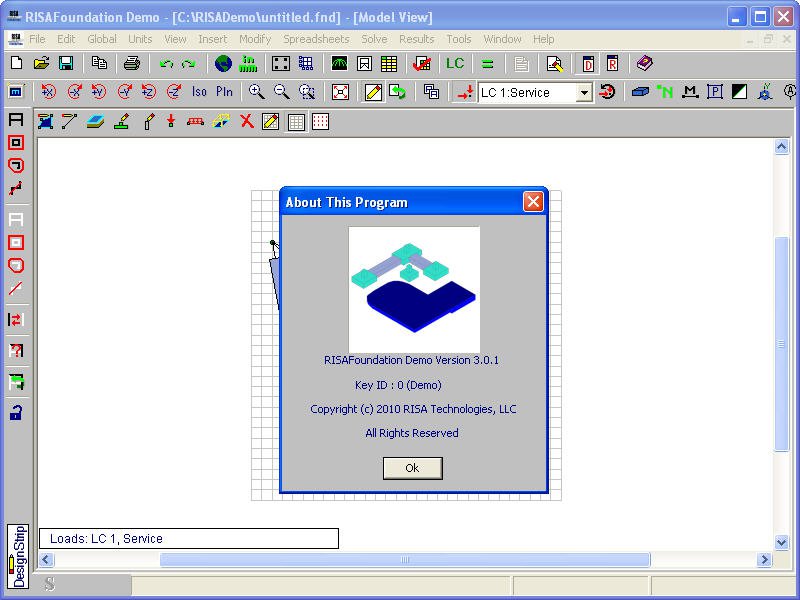The image size is (800, 600).
Task: Toggle the drawing grid display button
Action: click(x=296, y=121)
